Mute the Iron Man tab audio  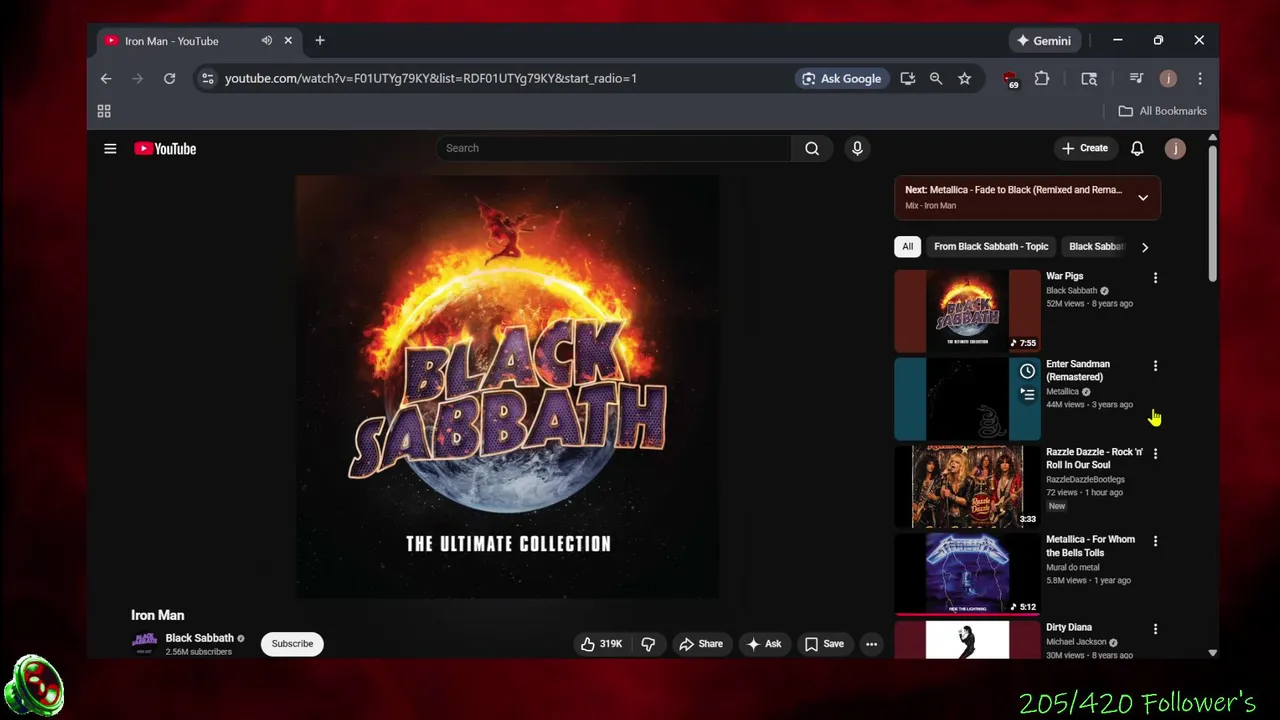pos(267,41)
